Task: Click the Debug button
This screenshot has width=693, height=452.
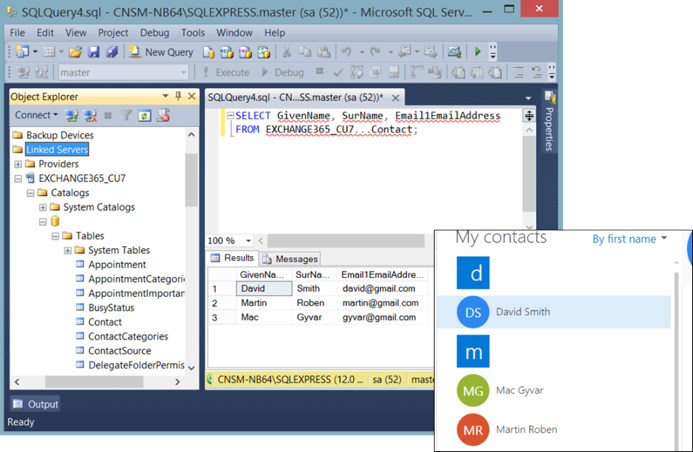Action: pos(283,72)
